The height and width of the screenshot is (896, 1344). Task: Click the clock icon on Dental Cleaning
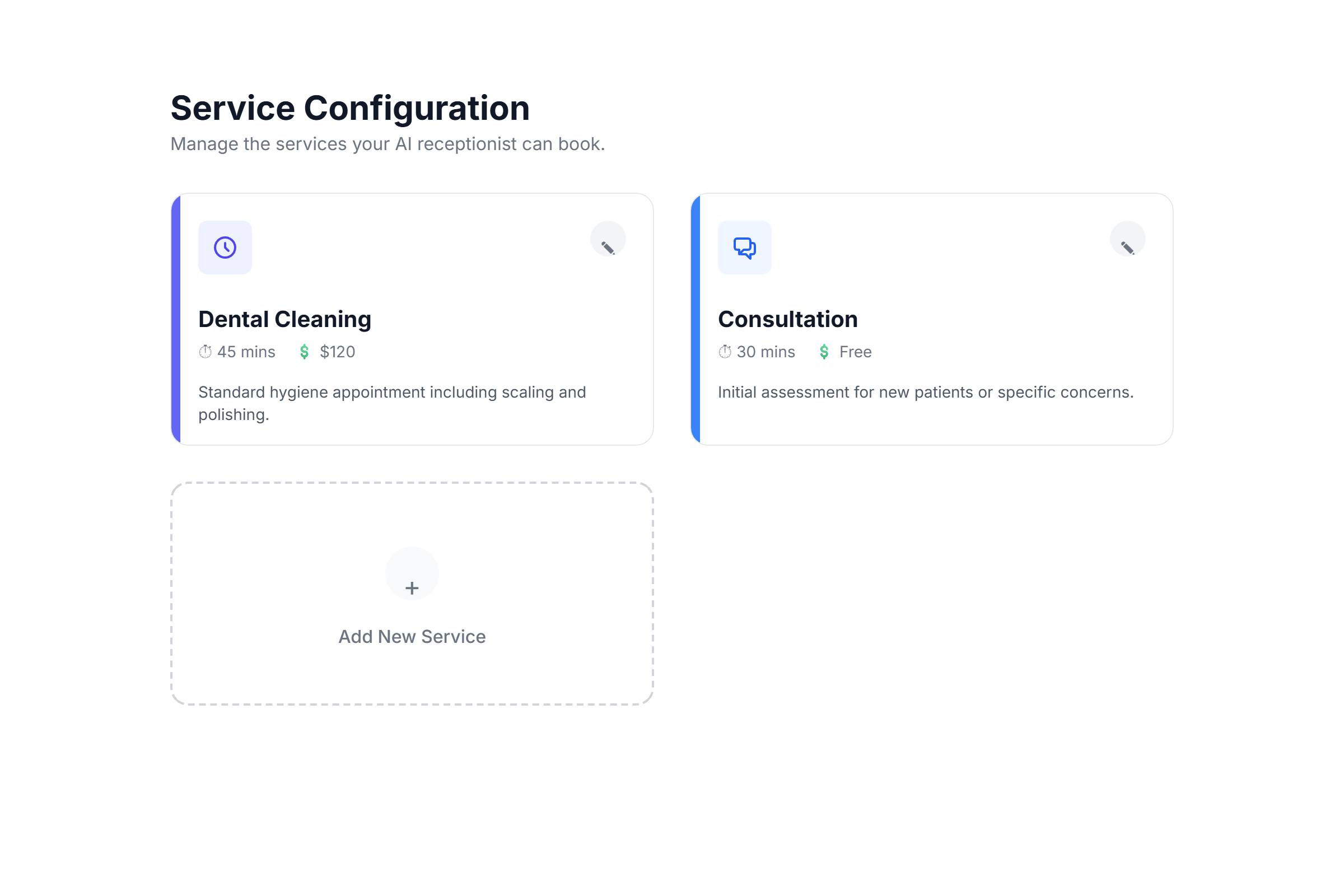(x=225, y=248)
